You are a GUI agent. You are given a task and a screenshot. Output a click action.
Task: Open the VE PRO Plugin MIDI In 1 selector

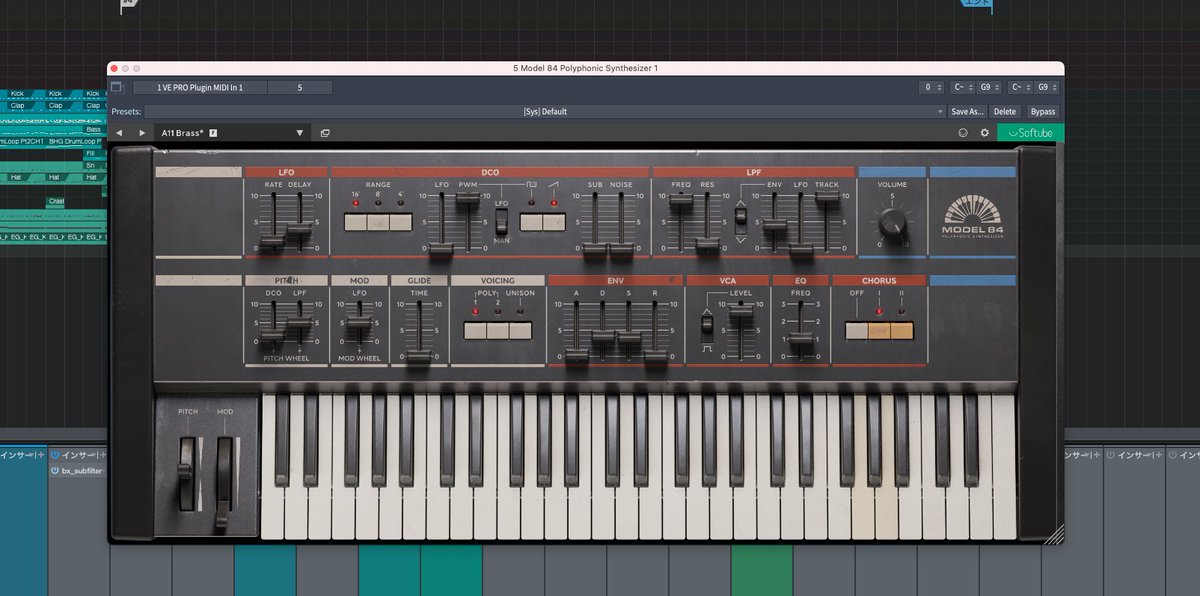pos(200,88)
